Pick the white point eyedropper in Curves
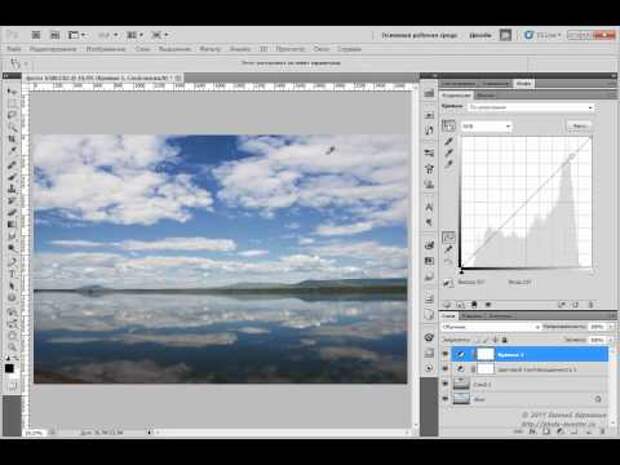620x465 pixels. (449, 164)
